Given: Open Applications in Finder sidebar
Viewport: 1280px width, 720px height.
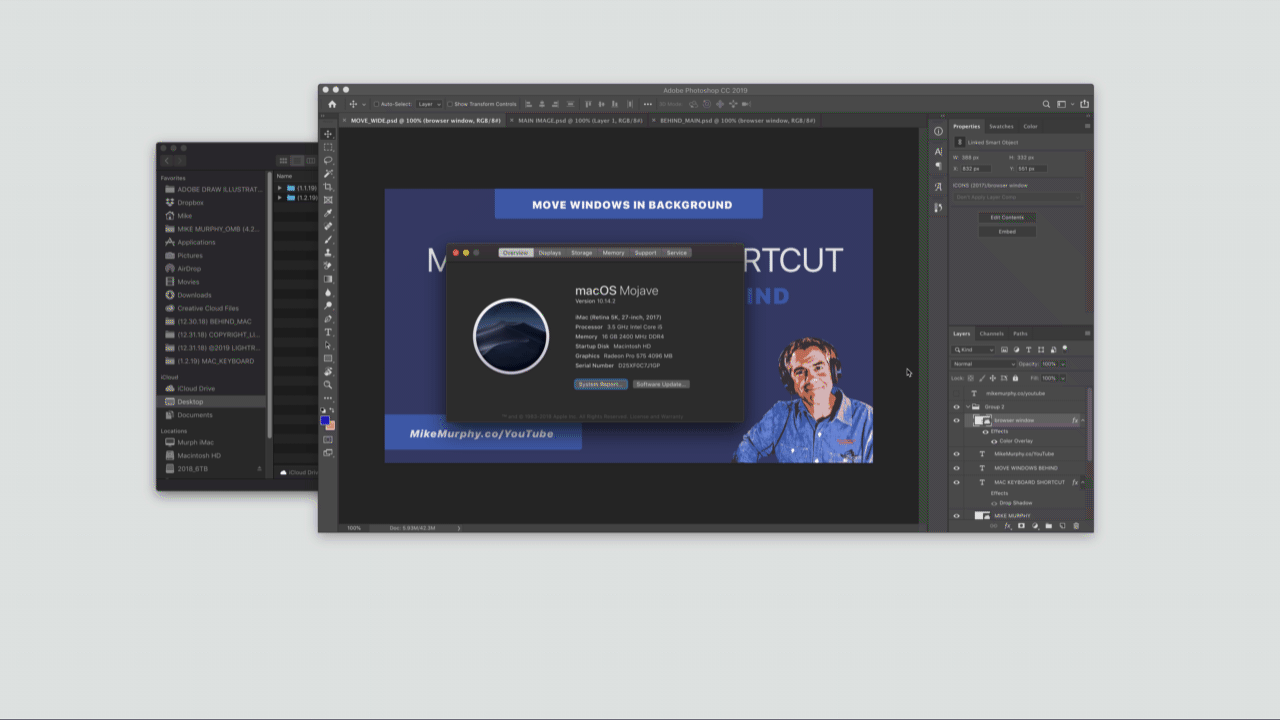Looking at the screenshot, I should click(196, 242).
